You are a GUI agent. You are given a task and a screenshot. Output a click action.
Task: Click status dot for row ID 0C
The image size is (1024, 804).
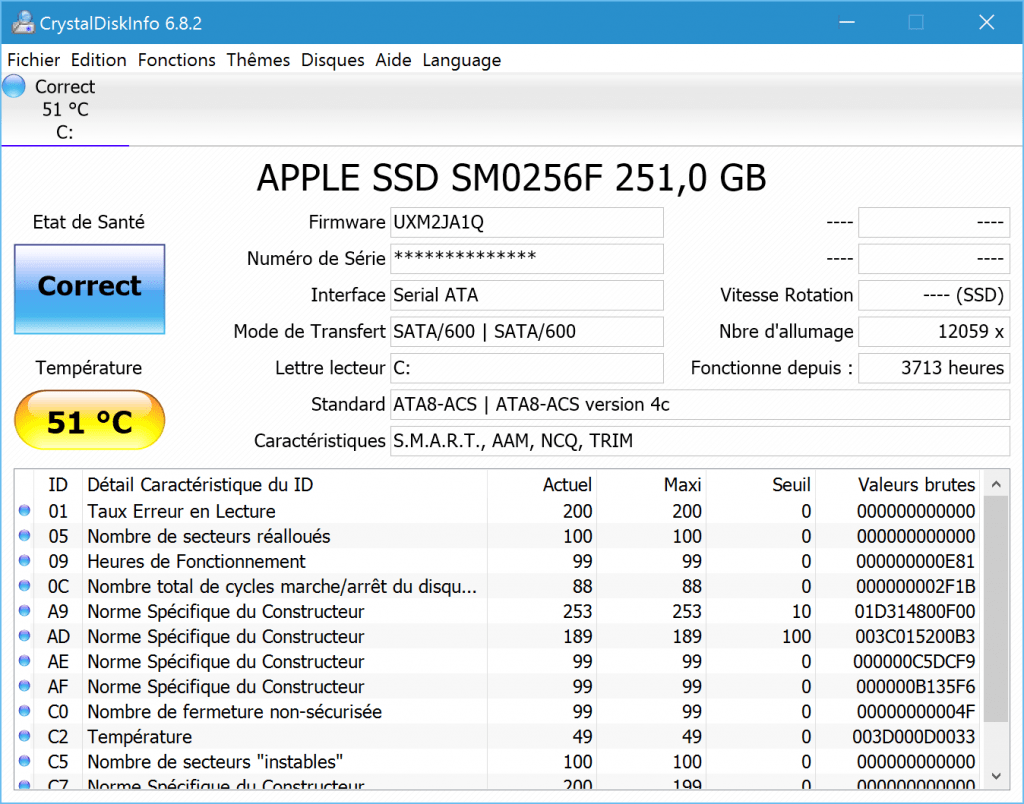tap(25, 586)
